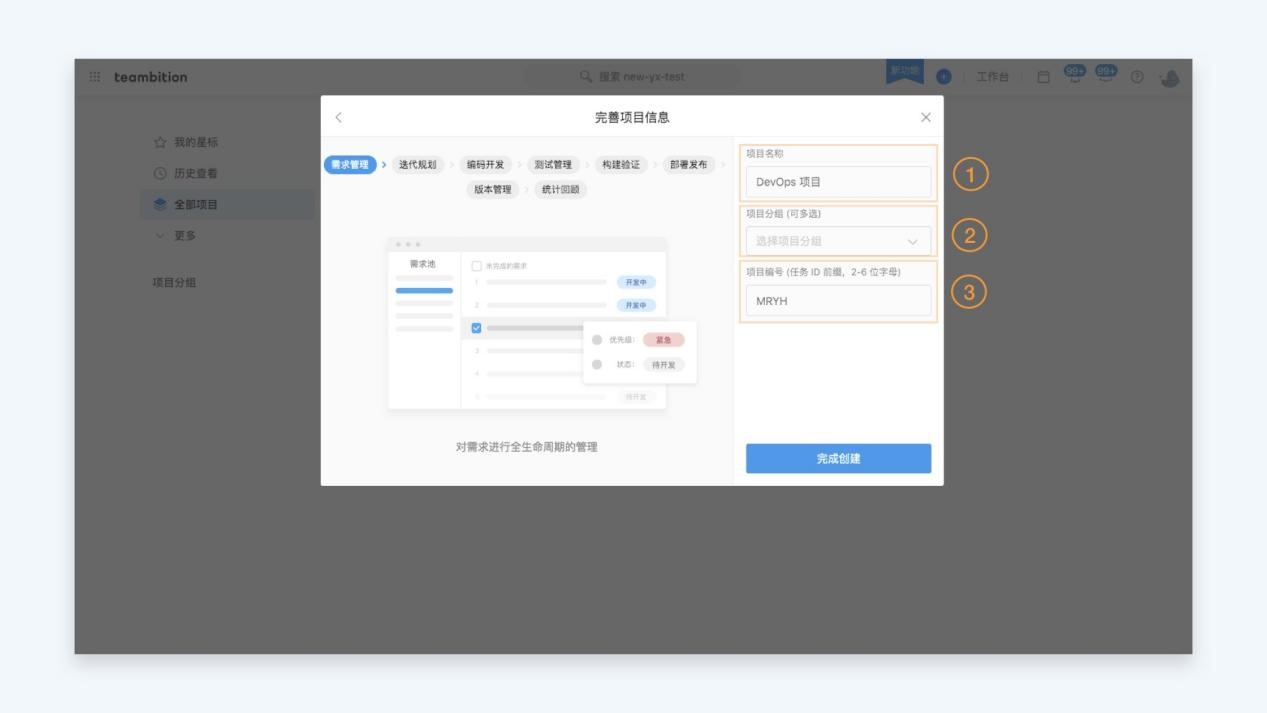Select the 统计回顾 step tab
The height and width of the screenshot is (713, 1267).
[x=560, y=189]
